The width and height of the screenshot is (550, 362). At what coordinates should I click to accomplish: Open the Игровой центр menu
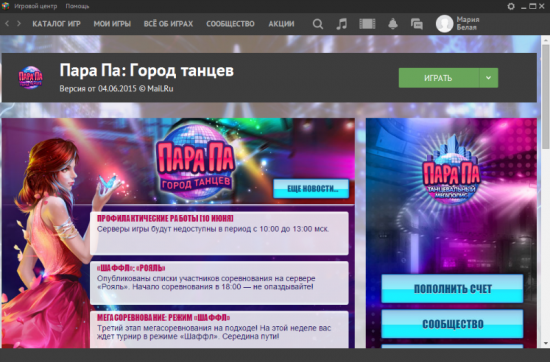pos(36,6)
